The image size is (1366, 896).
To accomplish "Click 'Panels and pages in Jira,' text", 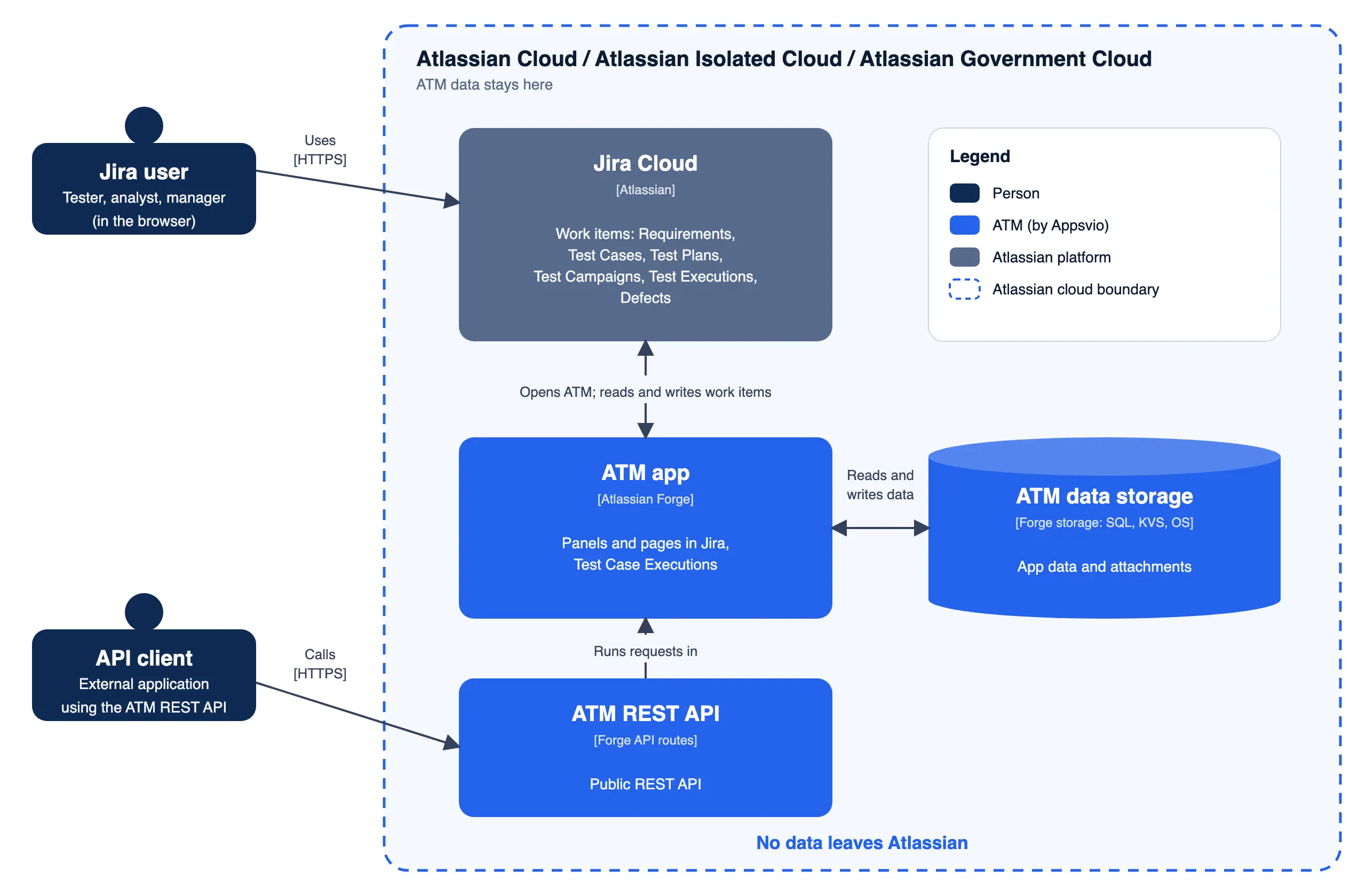I will (645, 543).
